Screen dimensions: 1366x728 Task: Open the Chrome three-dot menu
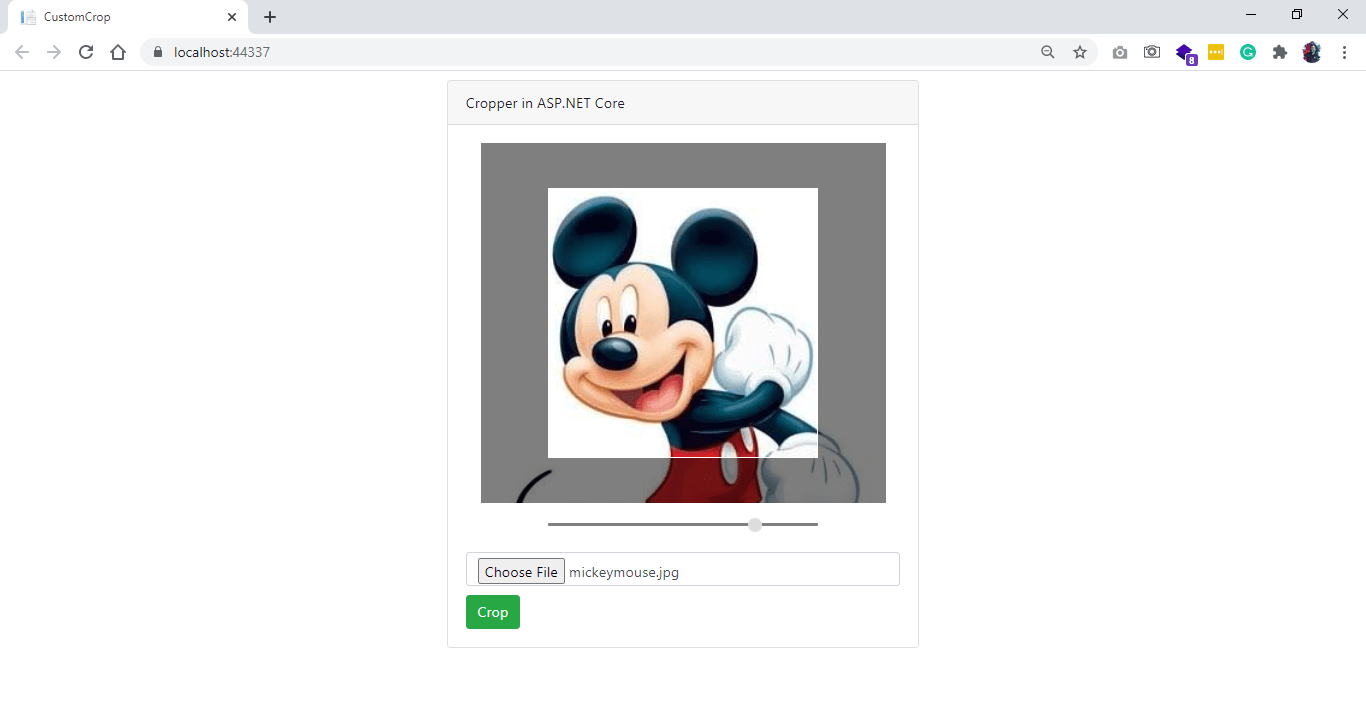(1344, 52)
